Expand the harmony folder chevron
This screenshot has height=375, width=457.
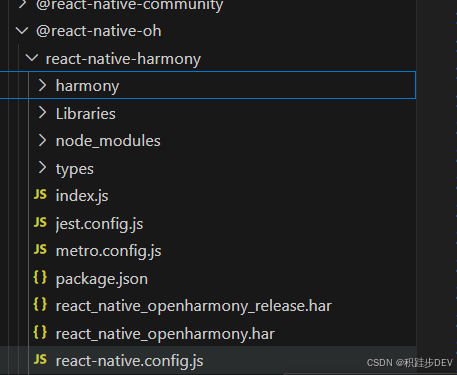coord(42,85)
